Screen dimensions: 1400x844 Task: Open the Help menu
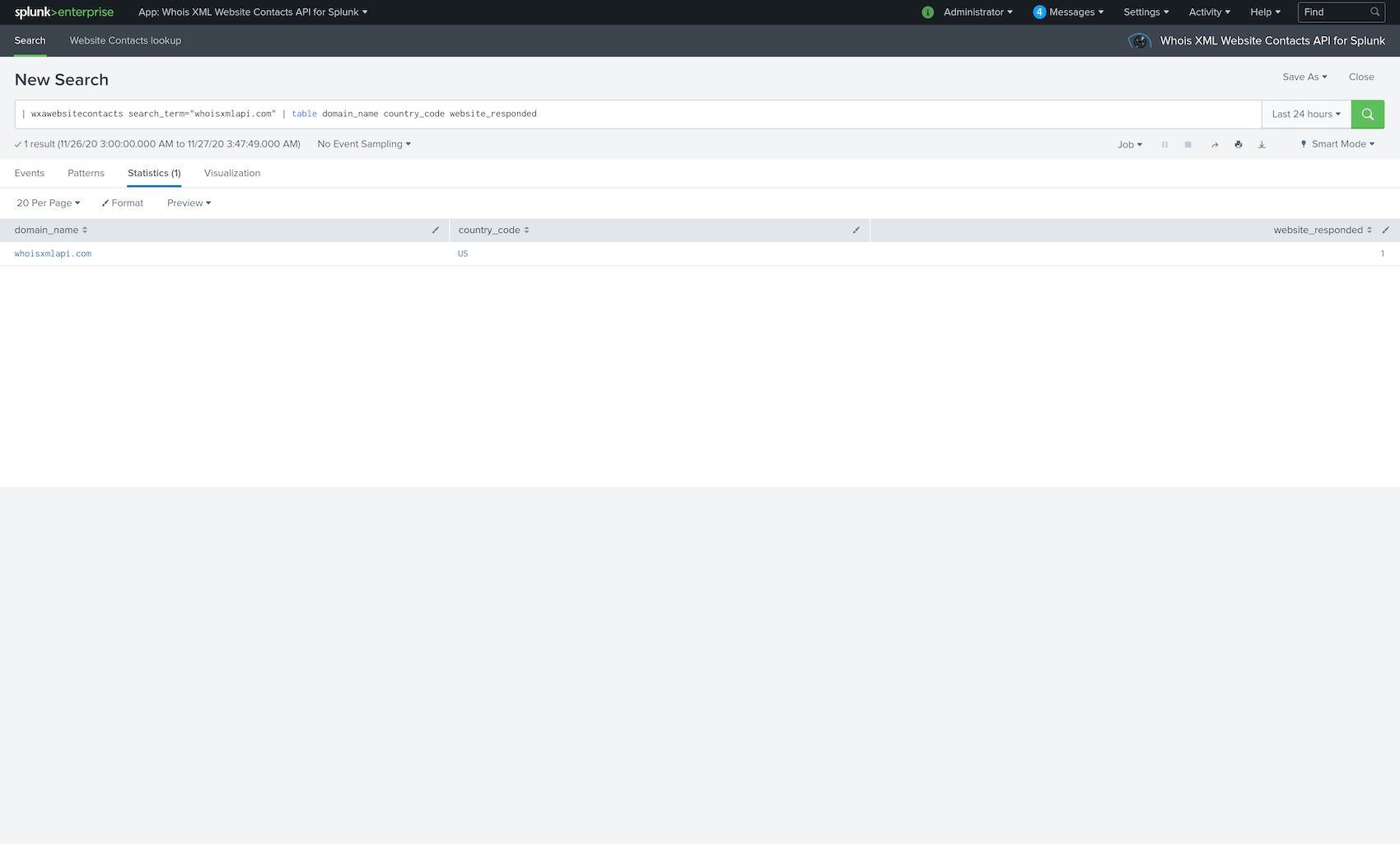(1266, 12)
